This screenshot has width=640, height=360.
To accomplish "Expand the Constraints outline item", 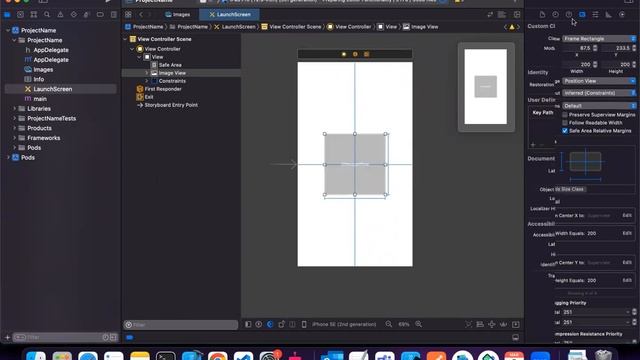I will click(147, 81).
